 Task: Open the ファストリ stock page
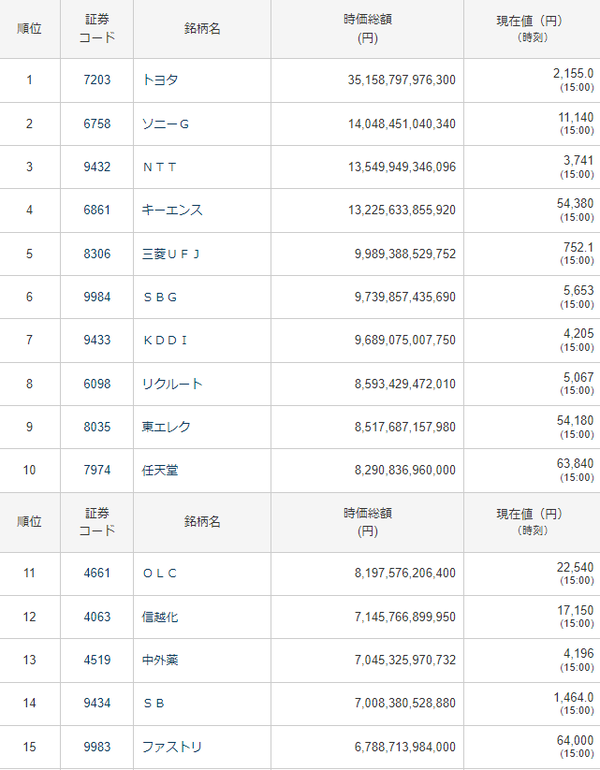tap(172, 747)
